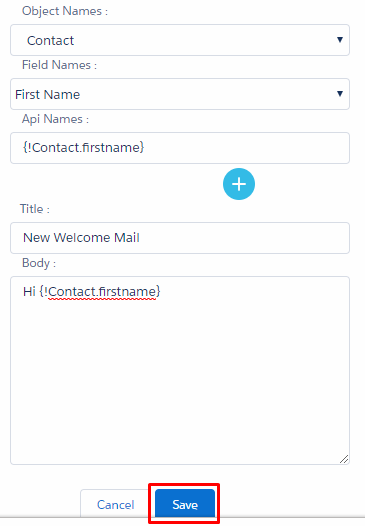Click the Api Names label
Image resolution: width=365 pixels, height=526 pixels.
point(55,119)
